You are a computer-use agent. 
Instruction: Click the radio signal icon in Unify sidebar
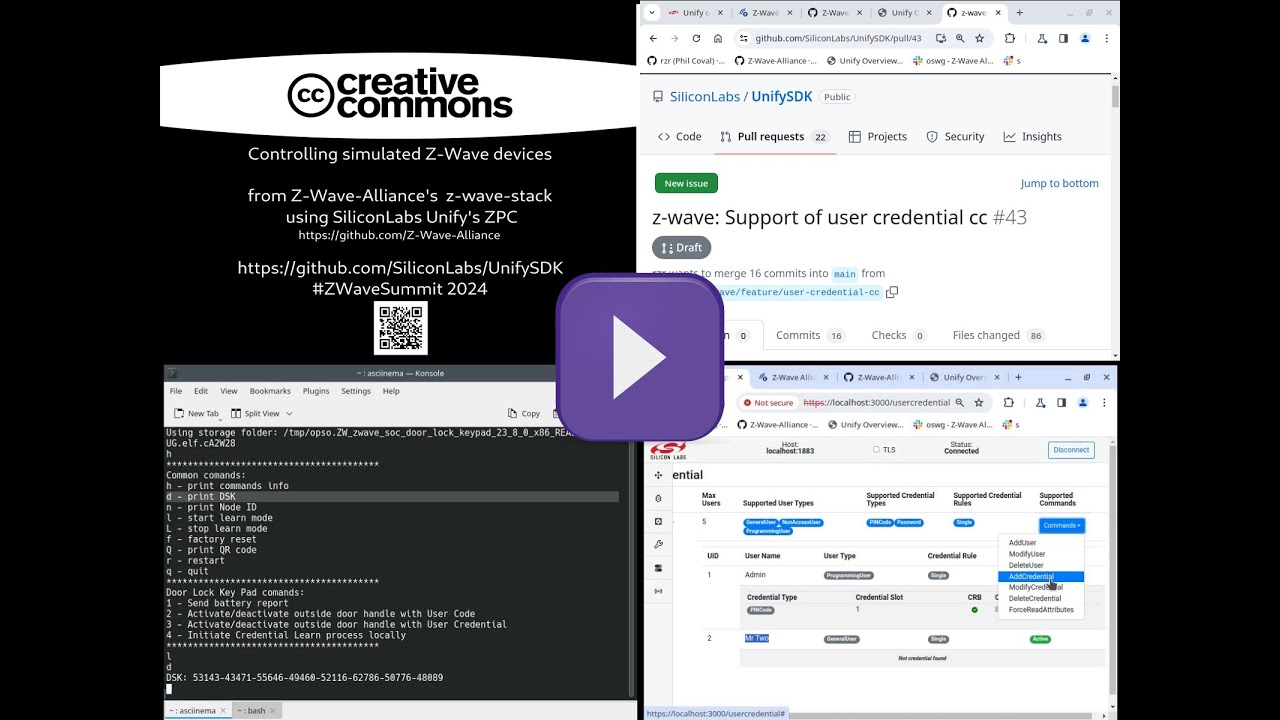[658, 591]
